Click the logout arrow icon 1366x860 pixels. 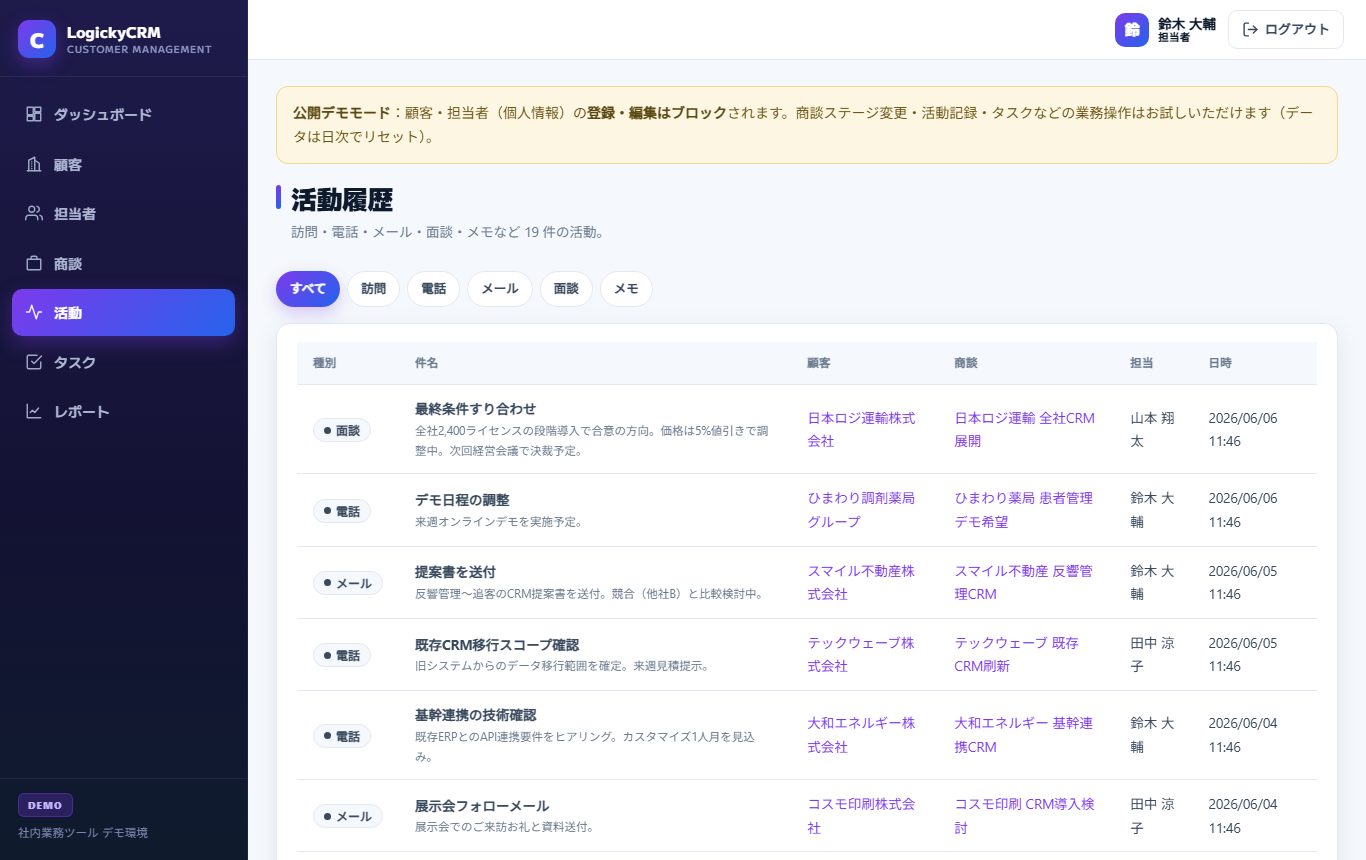click(x=1250, y=30)
